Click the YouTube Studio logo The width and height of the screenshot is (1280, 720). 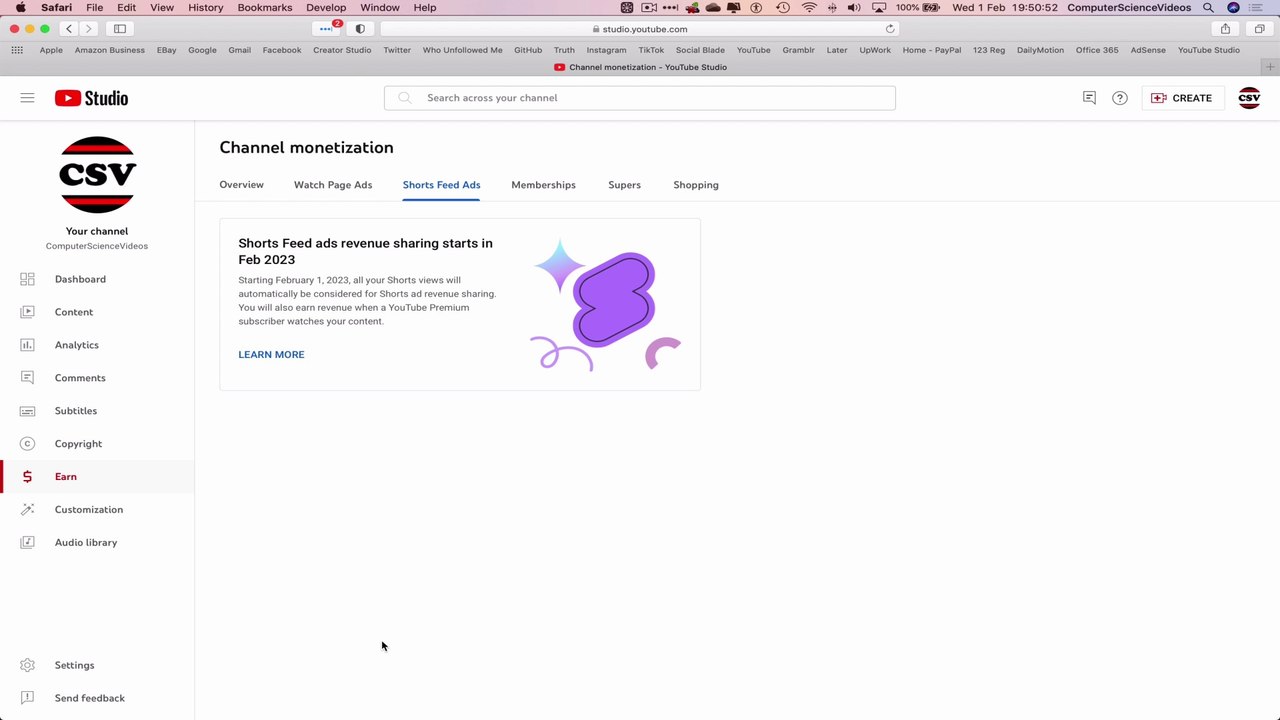click(91, 98)
